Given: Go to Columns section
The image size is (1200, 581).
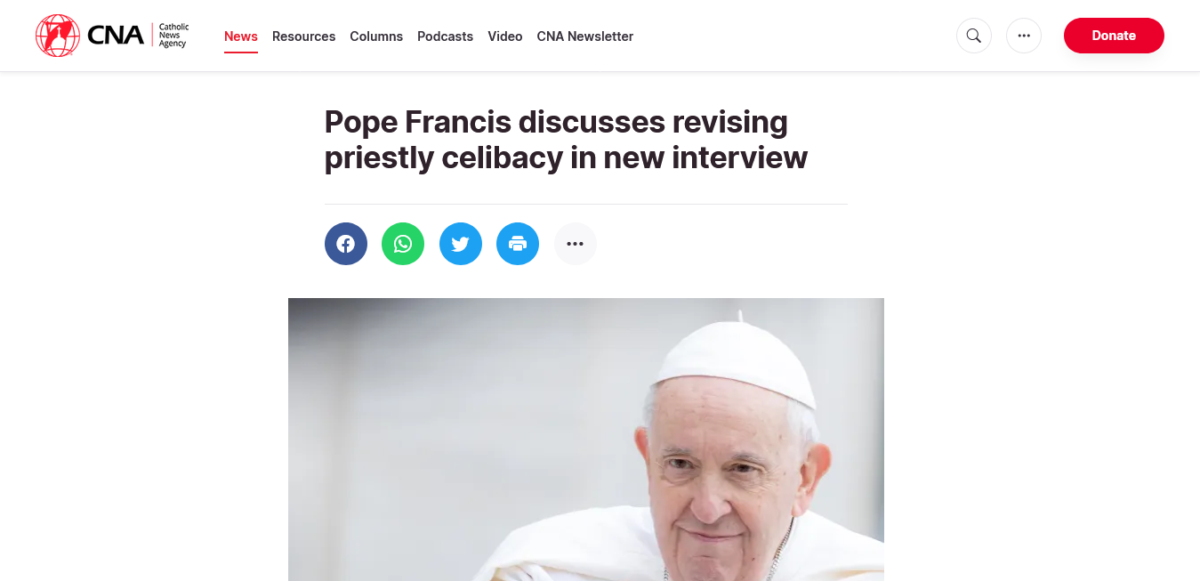Looking at the screenshot, I should (376, 36).
